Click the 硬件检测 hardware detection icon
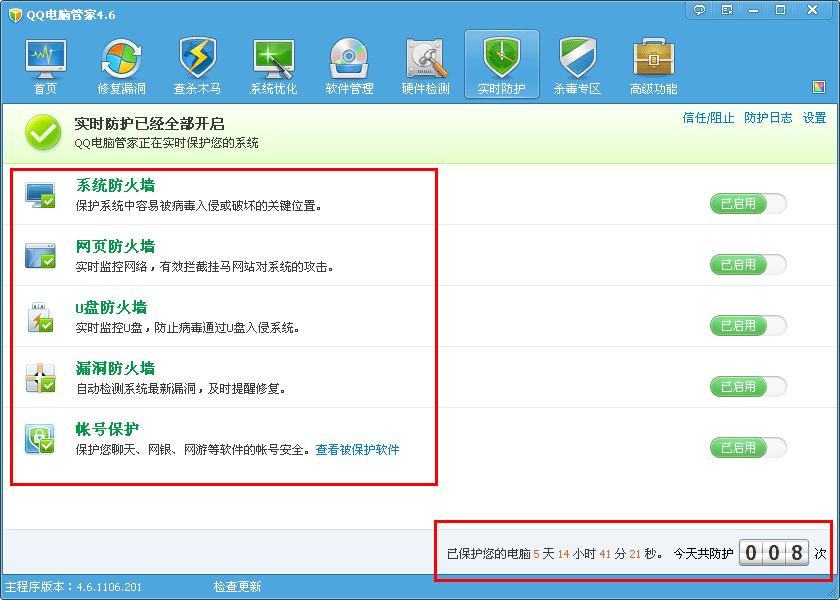840x600 pixels. 425,66
